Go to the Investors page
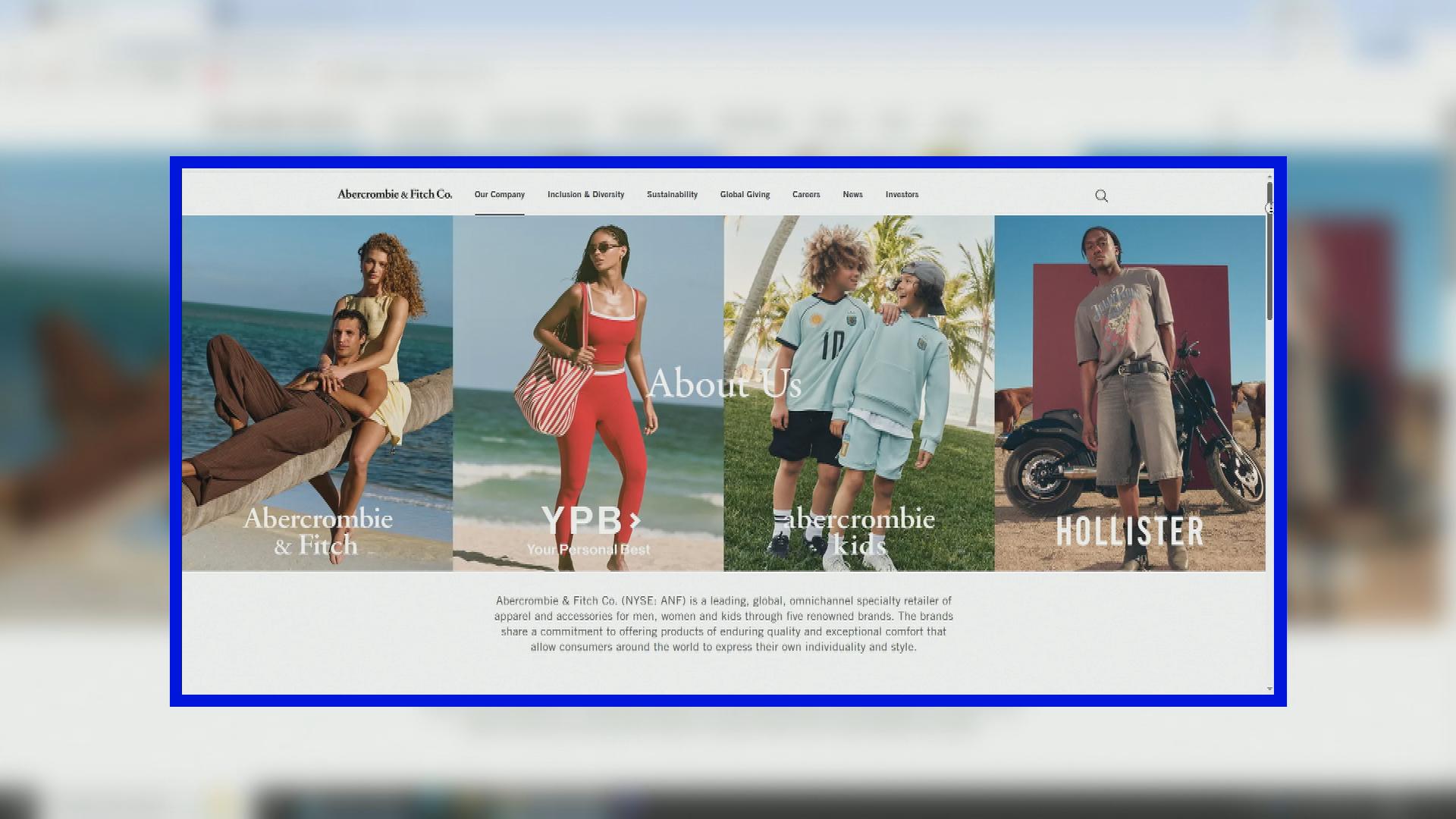 [902, 195]
